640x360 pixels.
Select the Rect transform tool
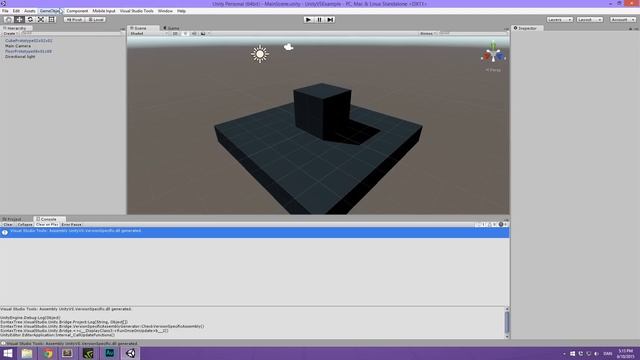point(51,20)
